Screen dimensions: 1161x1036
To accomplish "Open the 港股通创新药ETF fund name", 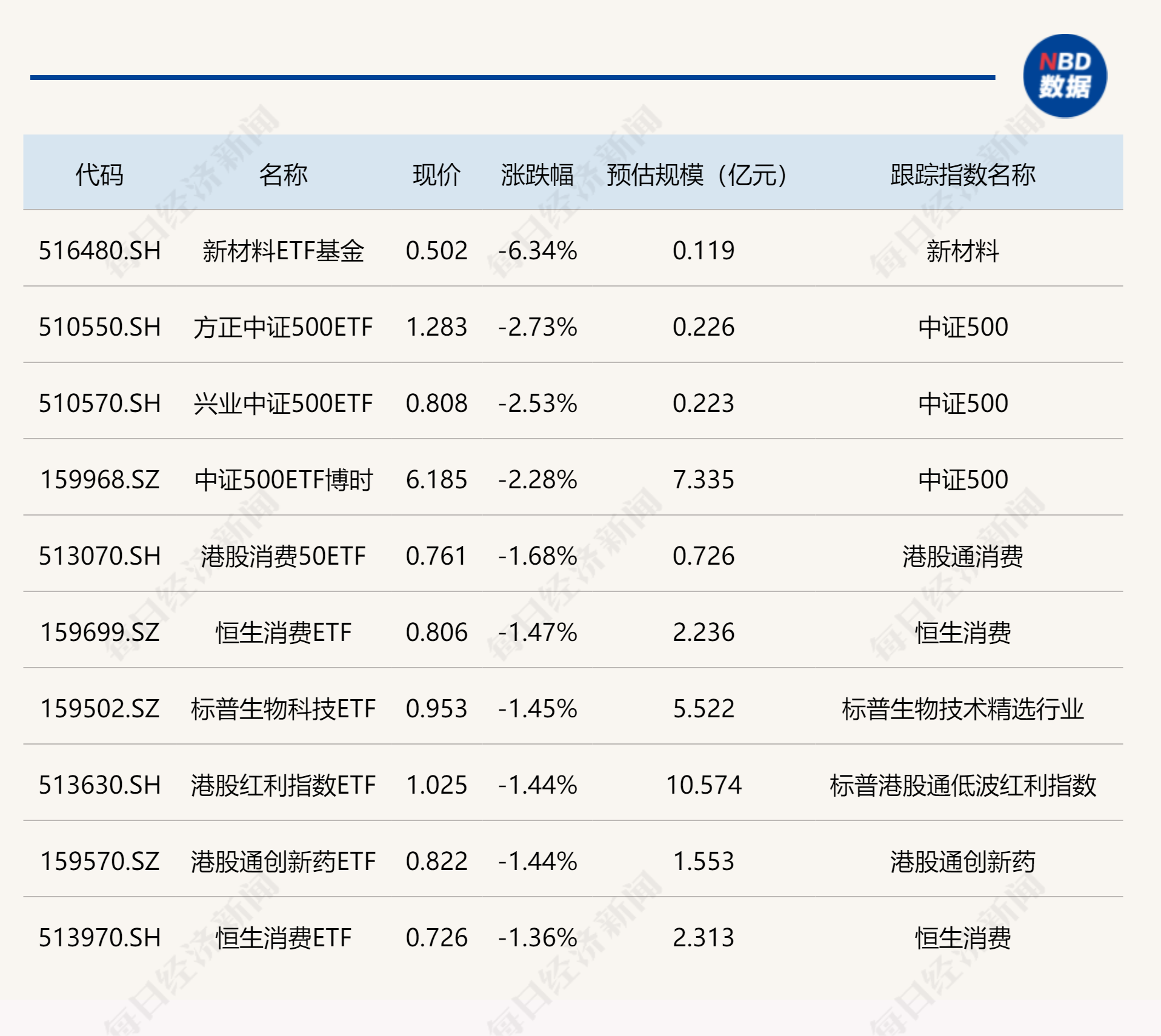I will 283,862.
